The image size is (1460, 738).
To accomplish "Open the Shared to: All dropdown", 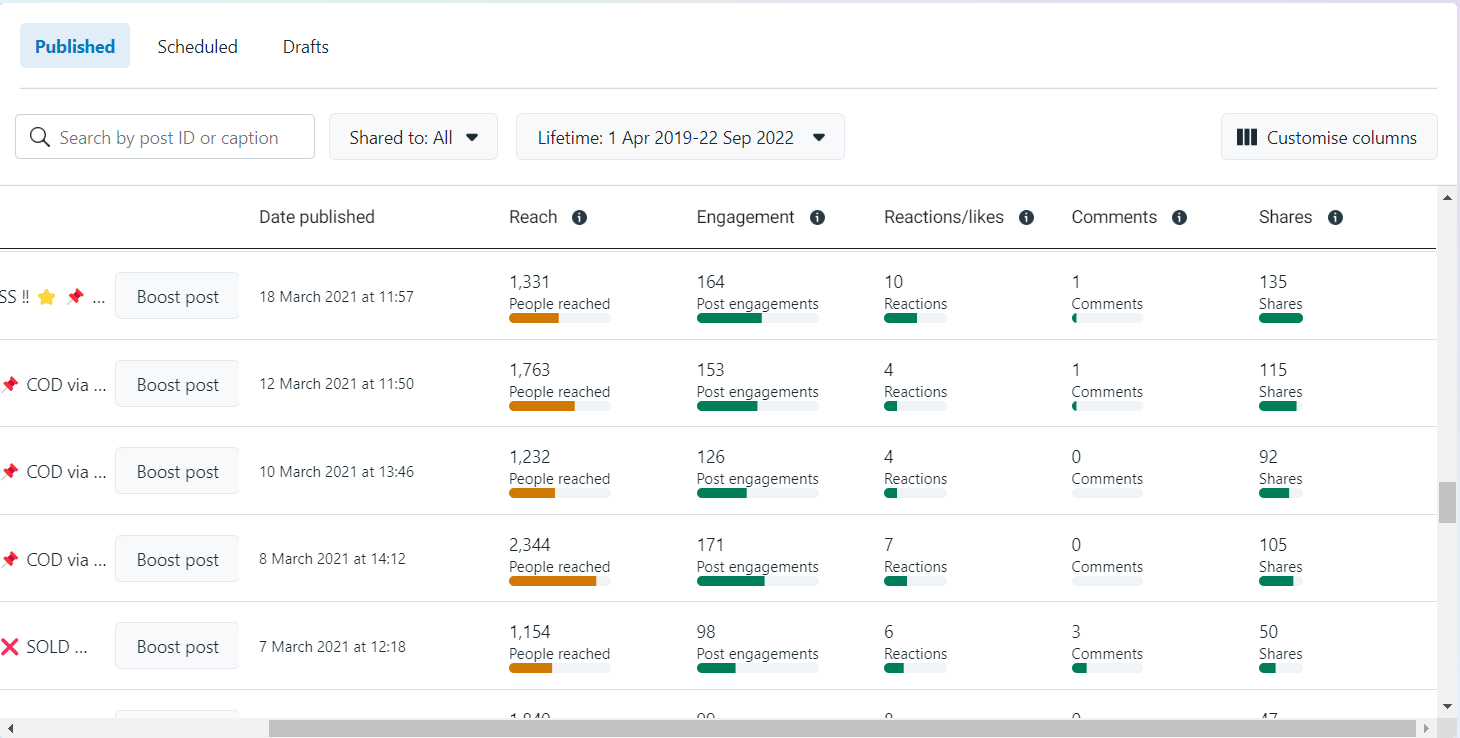I will click(x=413, y=137).
